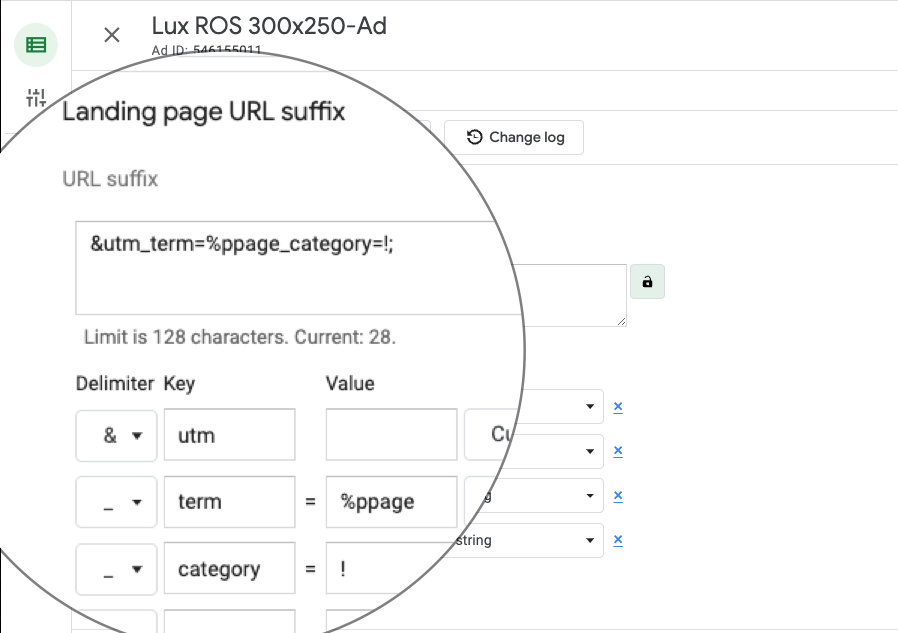Open the category row delimiter selector

116,569
